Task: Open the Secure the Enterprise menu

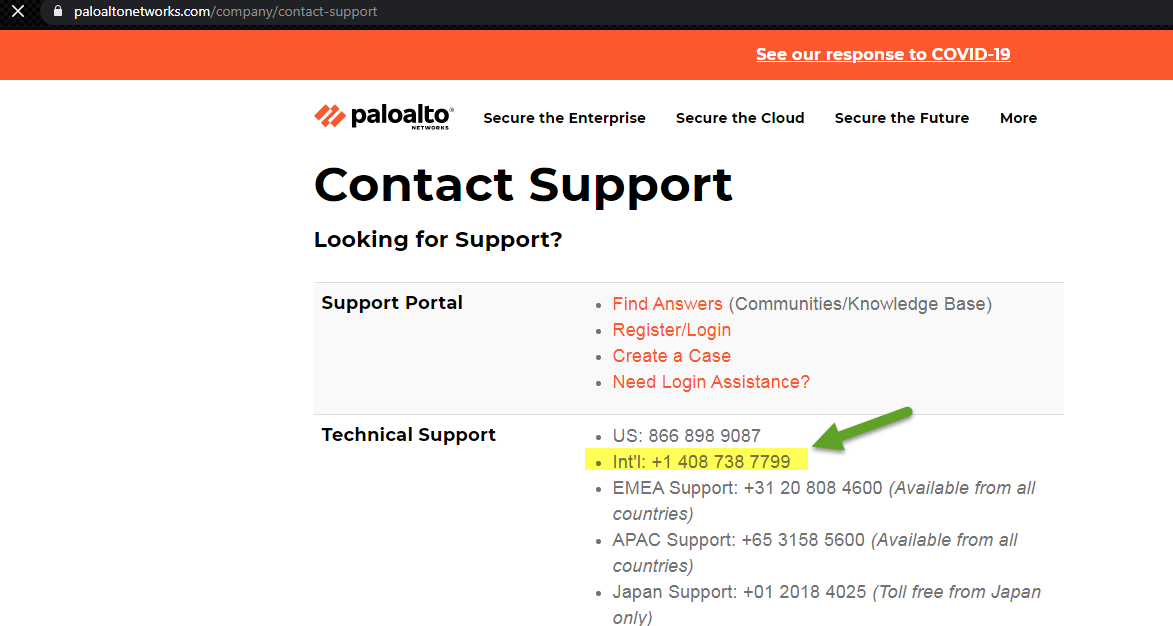Action: [x=564, y=118]
